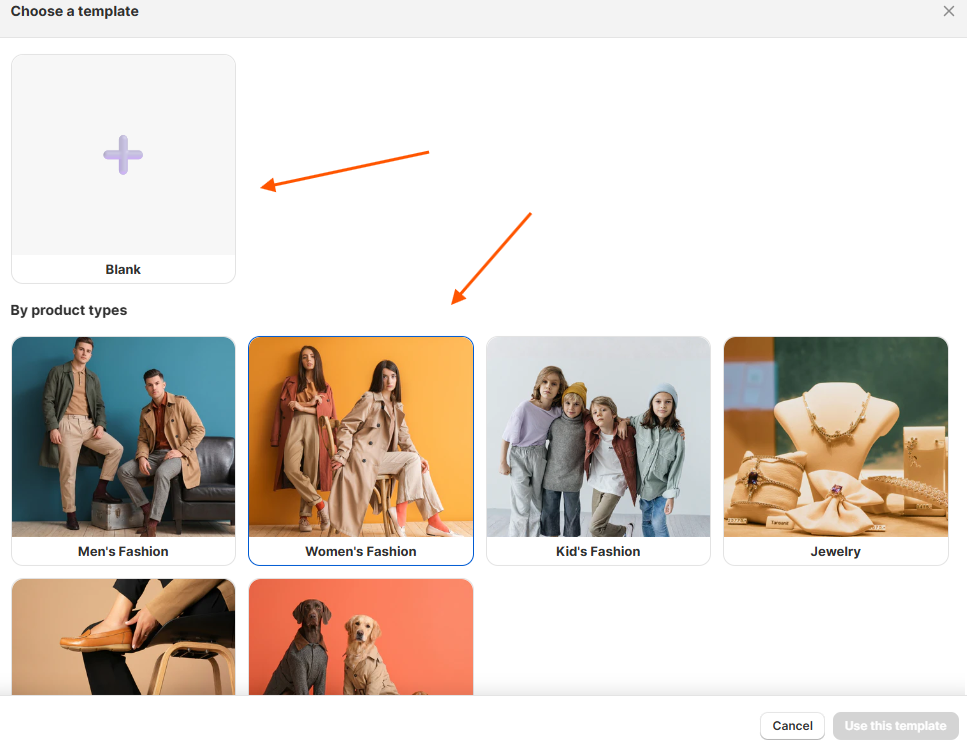Screen dimensions: 967x746
Task: Select the dogs in coats template thumbnail
Action: coord(361,637)
